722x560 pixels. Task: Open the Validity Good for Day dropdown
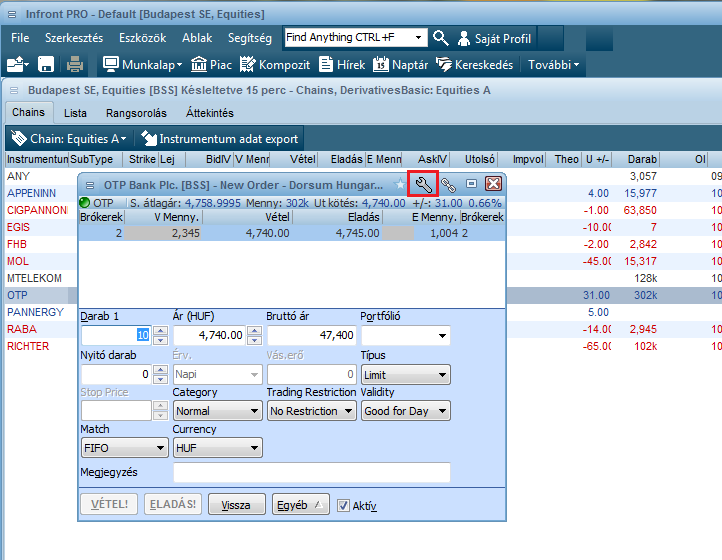click(x=406, y=411)
